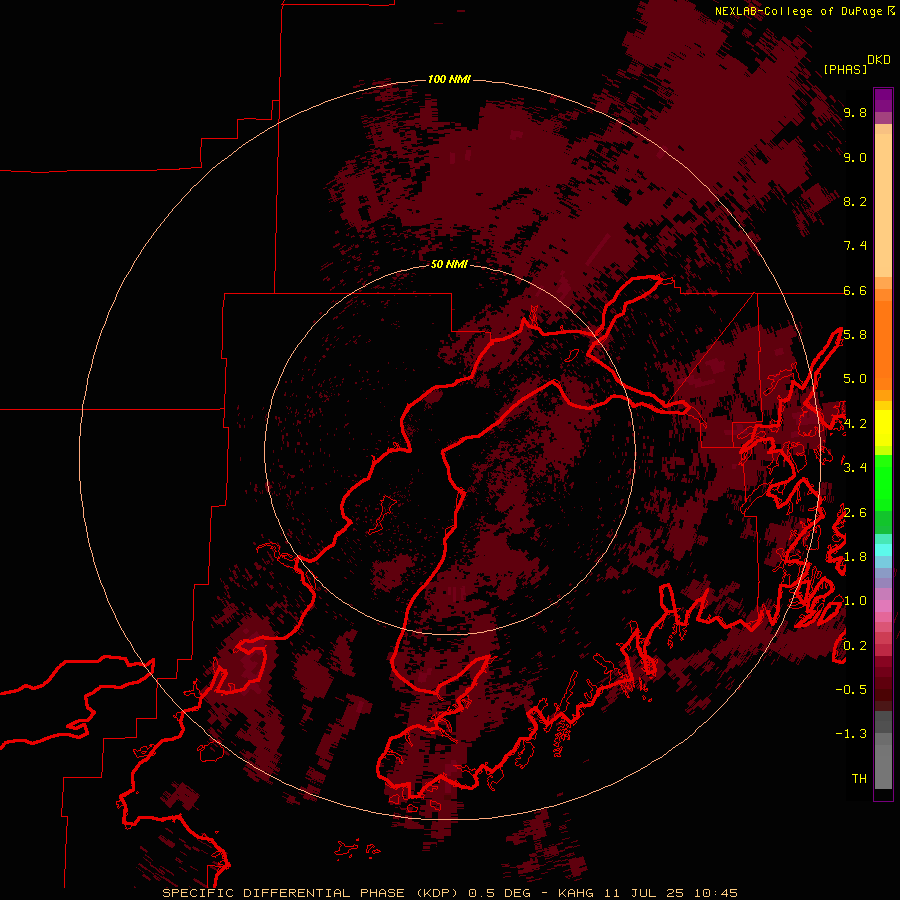
Task: Select the 4.2 scale value
Action: pos(855,424)
